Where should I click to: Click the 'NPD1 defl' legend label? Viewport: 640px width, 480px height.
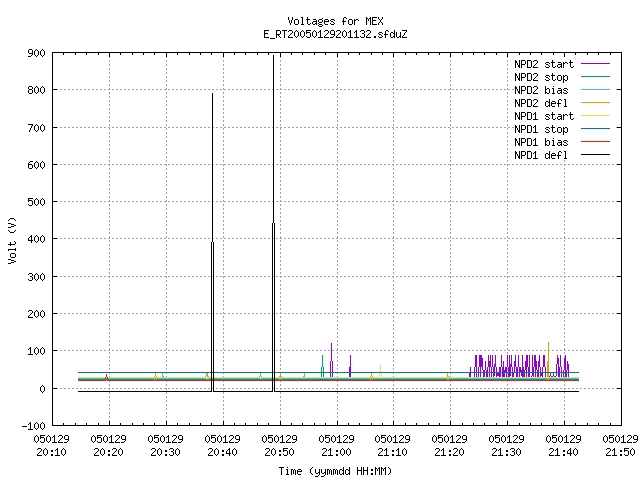pyautogui.click(x=541, y=156)
